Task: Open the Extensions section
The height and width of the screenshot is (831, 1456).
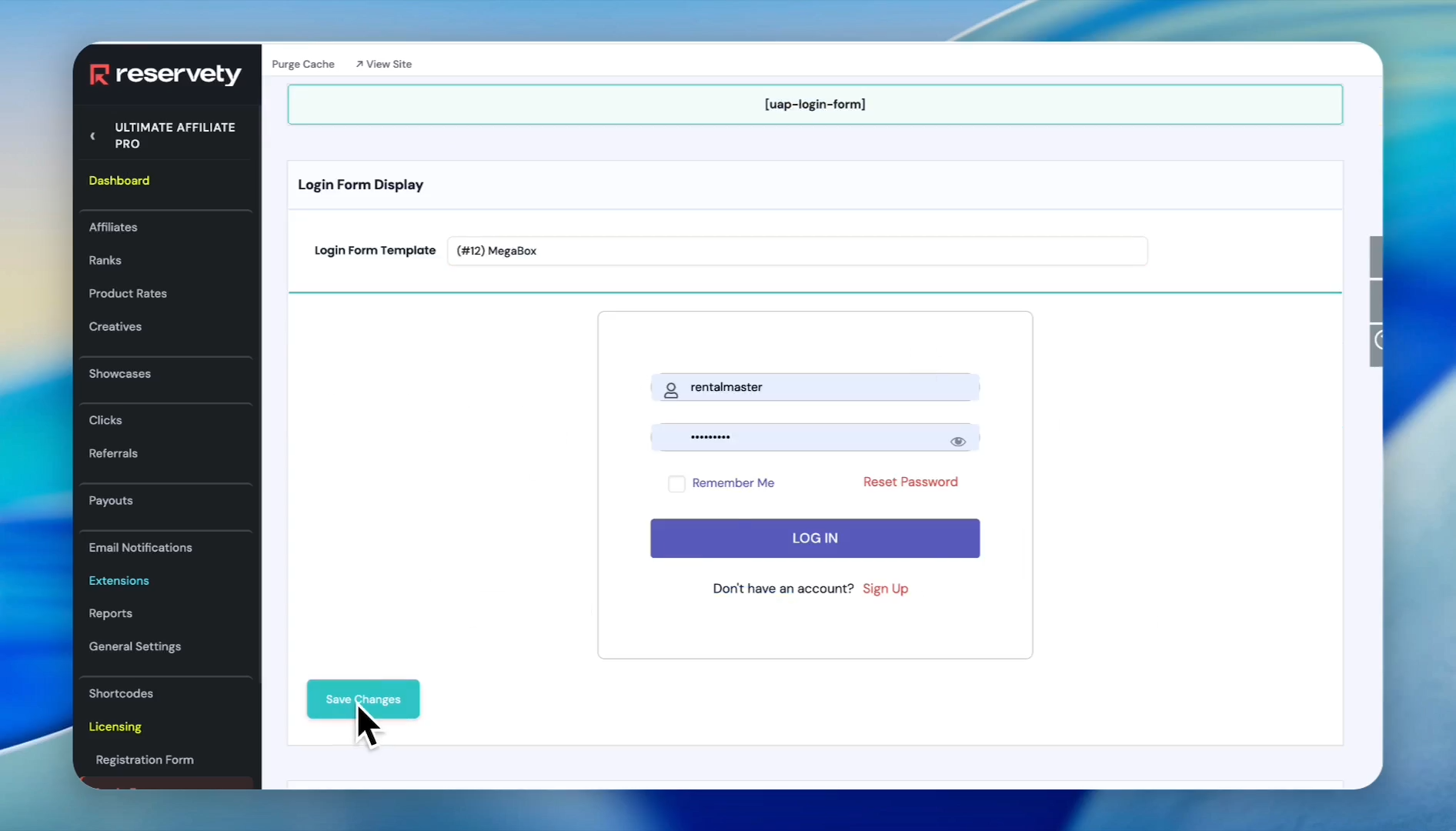Action: click(119, 581)
